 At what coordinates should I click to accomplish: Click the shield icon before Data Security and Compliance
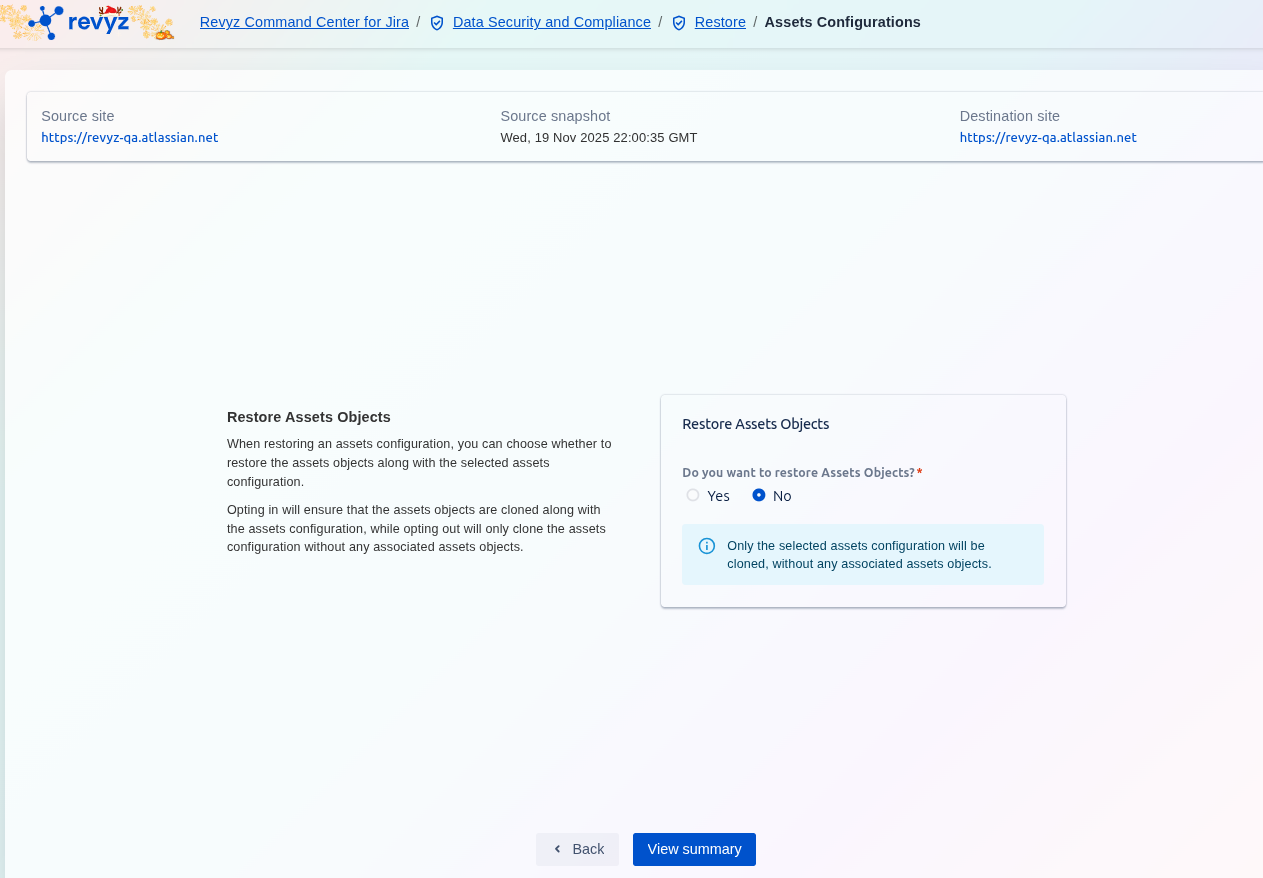click(x=437, y=23)
